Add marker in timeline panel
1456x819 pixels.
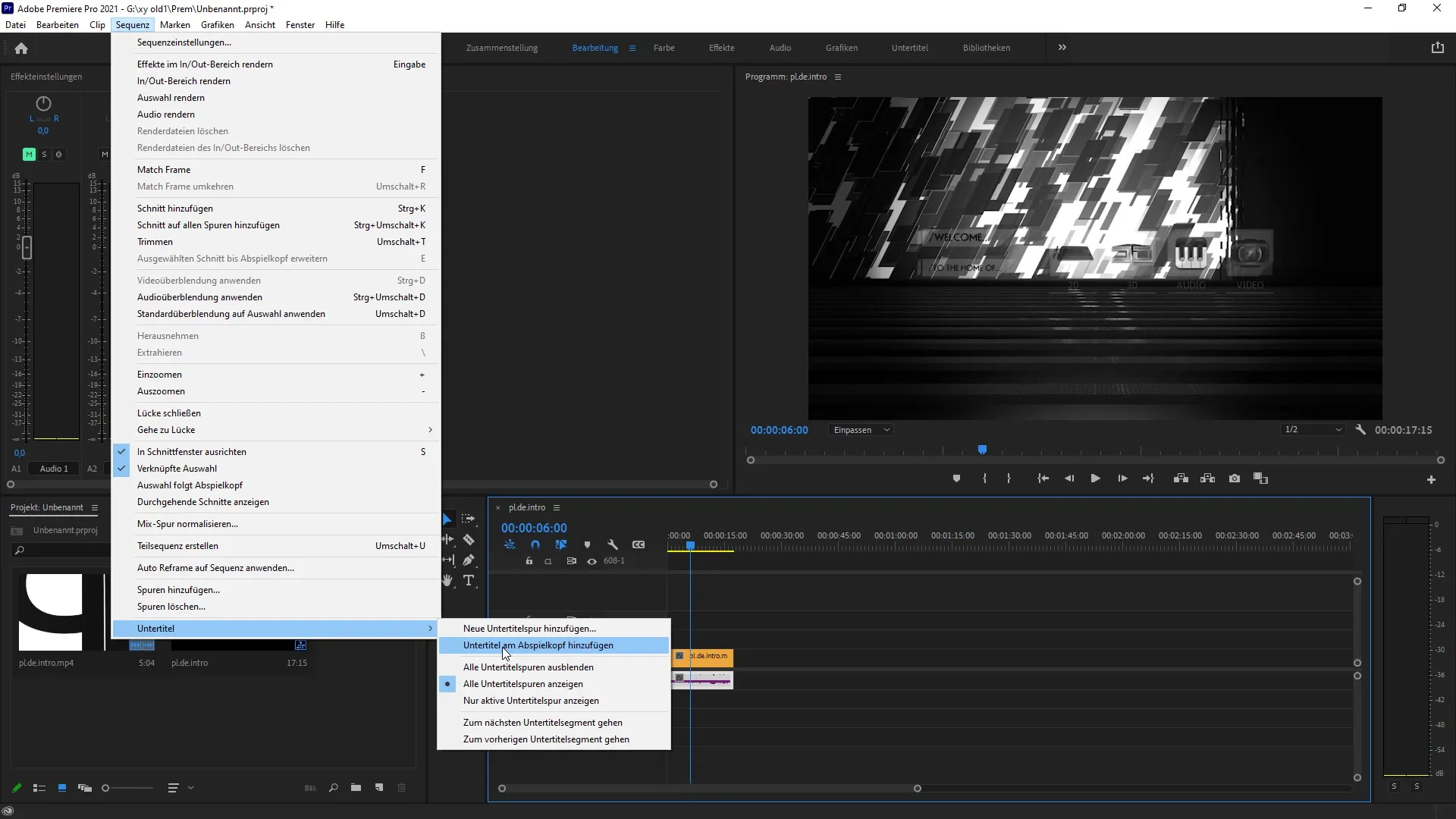587,544
